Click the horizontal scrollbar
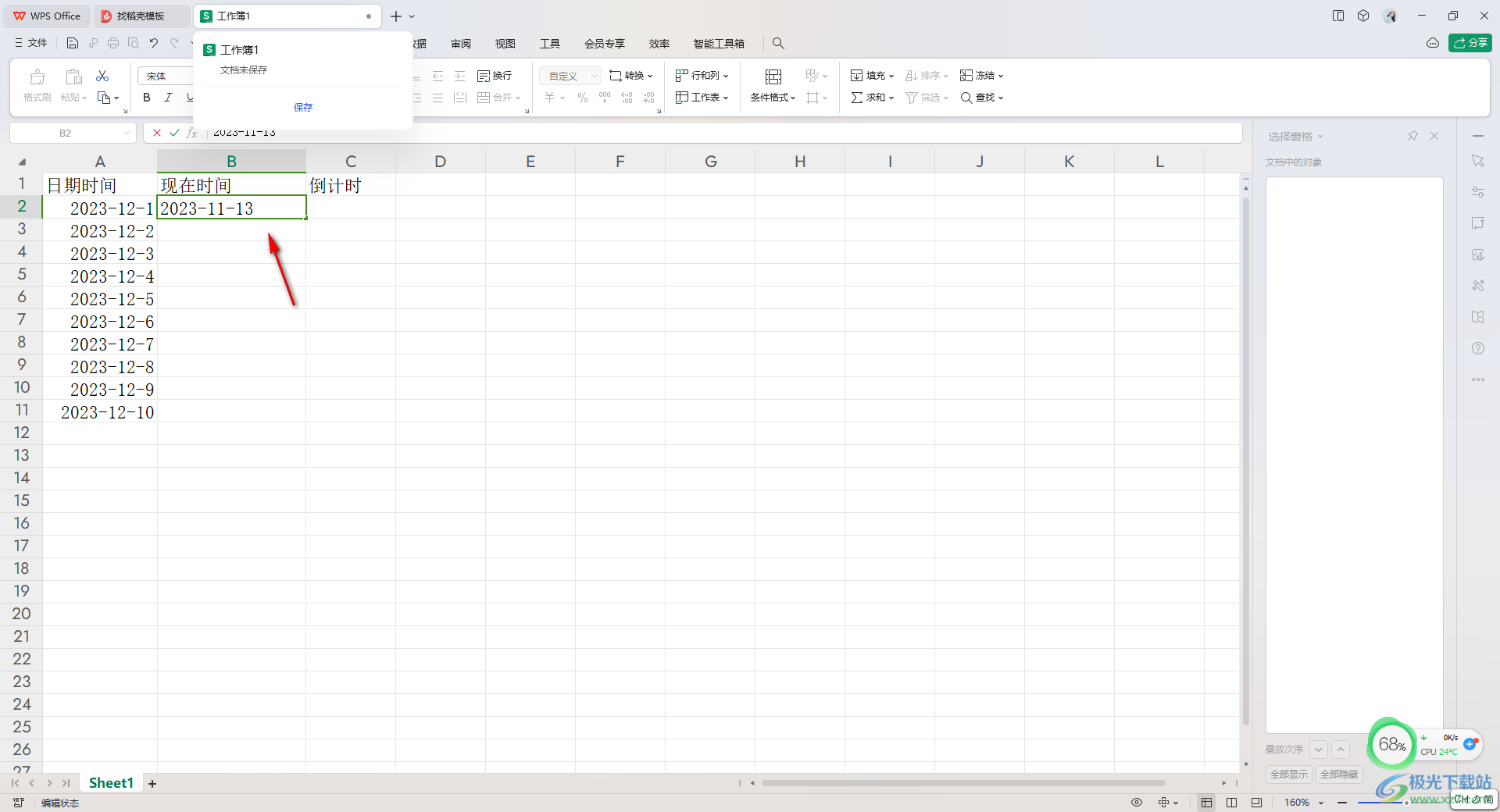The width and height of the screenshot is (1500, 812). (963, 782)
